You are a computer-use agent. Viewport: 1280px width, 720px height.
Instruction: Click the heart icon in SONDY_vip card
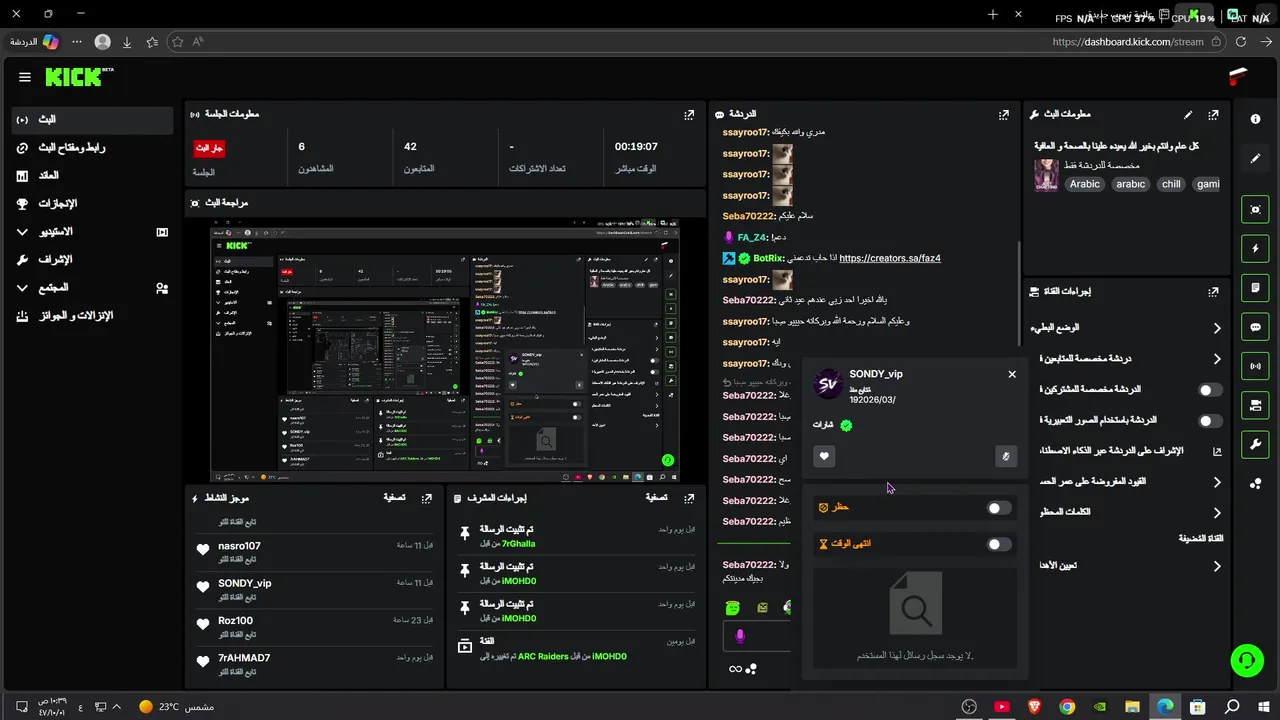(x=824, y=457)
